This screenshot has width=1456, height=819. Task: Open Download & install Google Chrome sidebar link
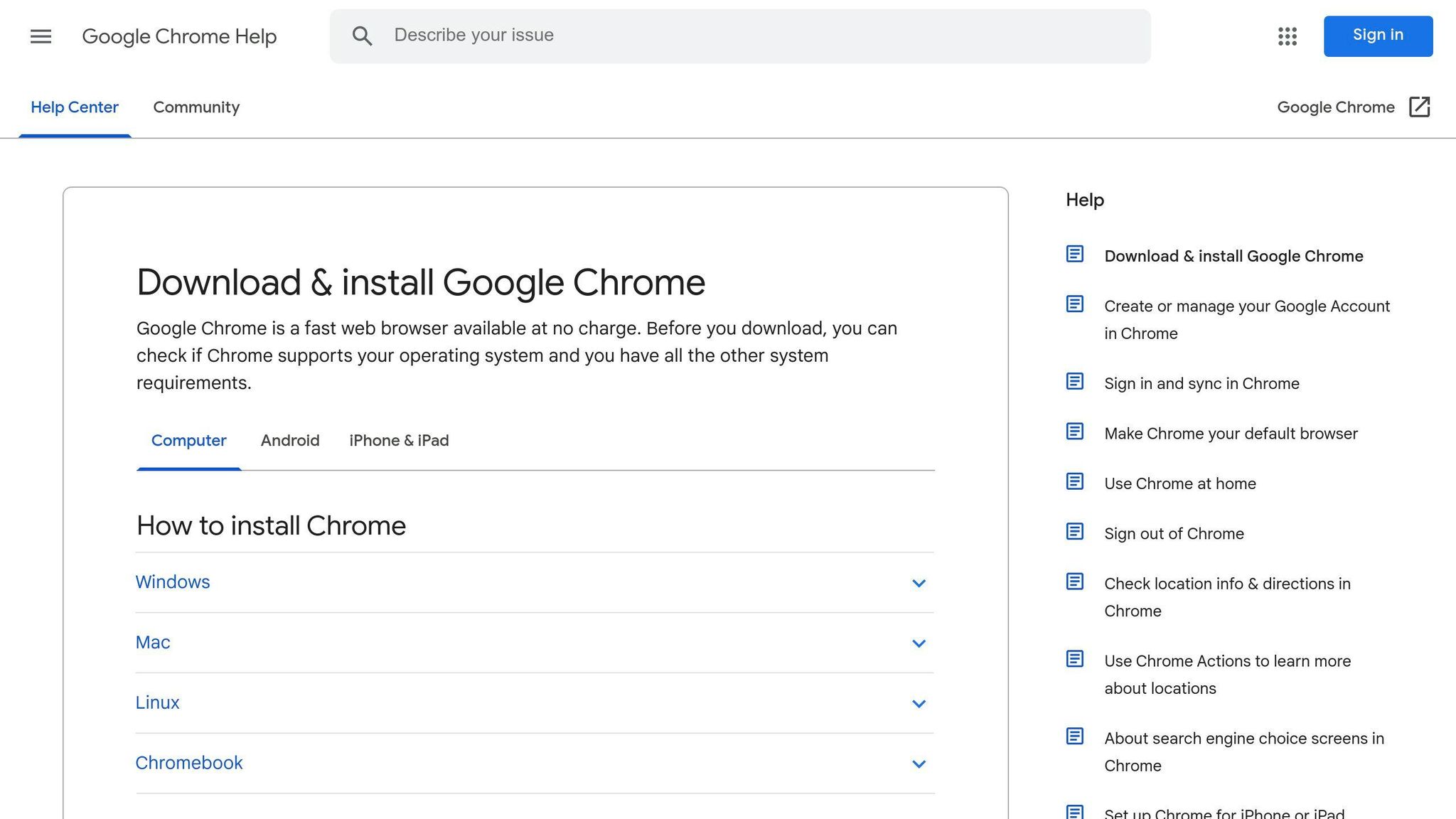click(1233, 256)
